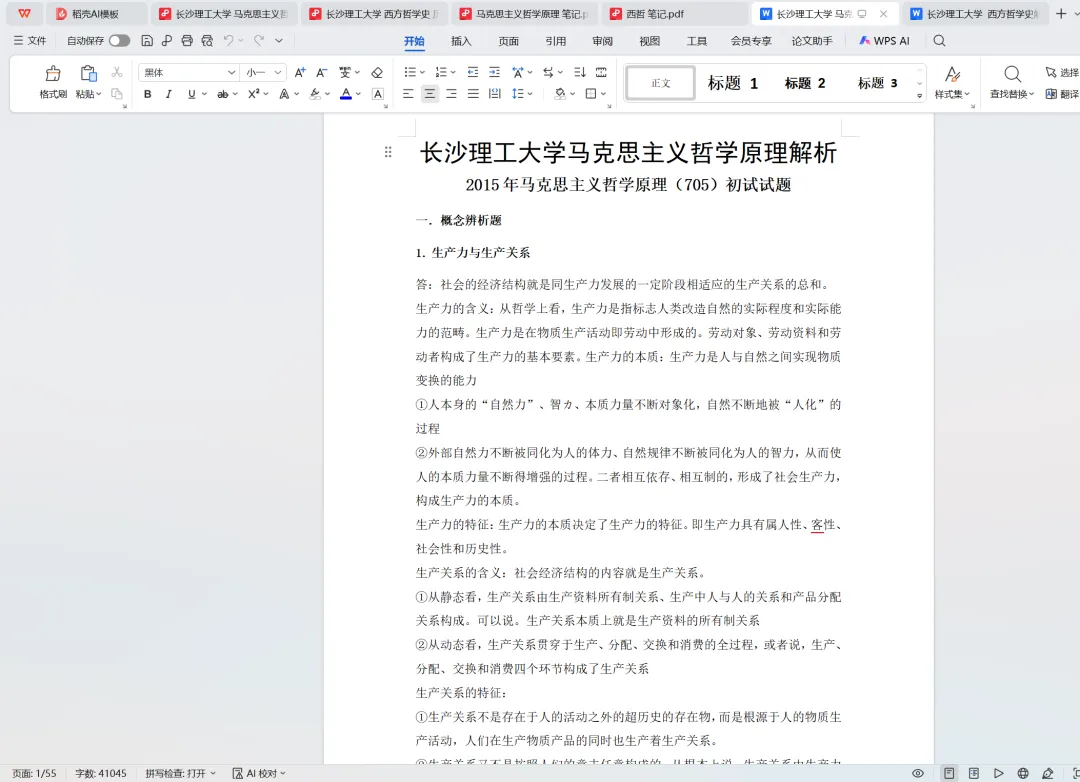
Task: Click the WPS AI button
Action: pos(884,41)
